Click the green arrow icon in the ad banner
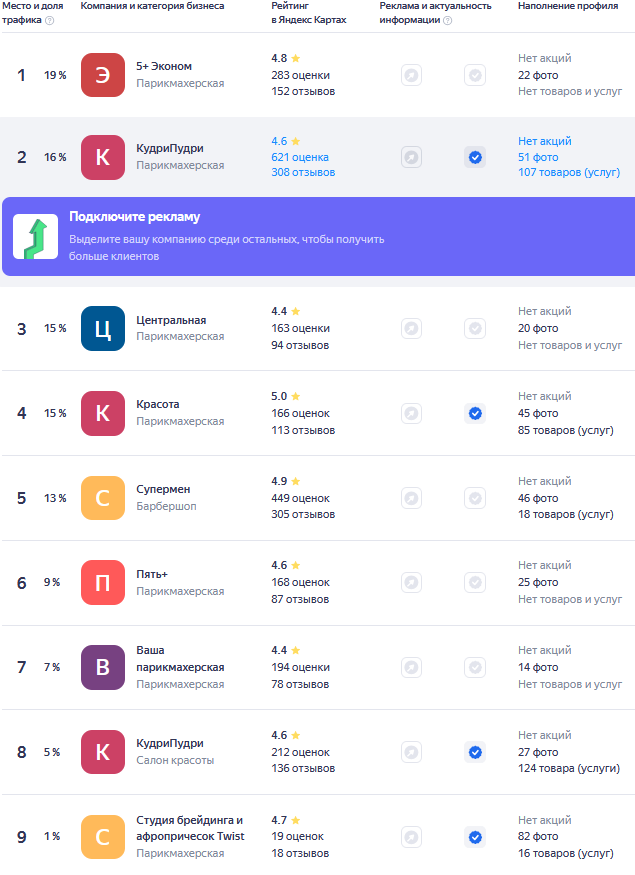Image resolution: width=635 pixels, height=875 pixels. (35, 237)
